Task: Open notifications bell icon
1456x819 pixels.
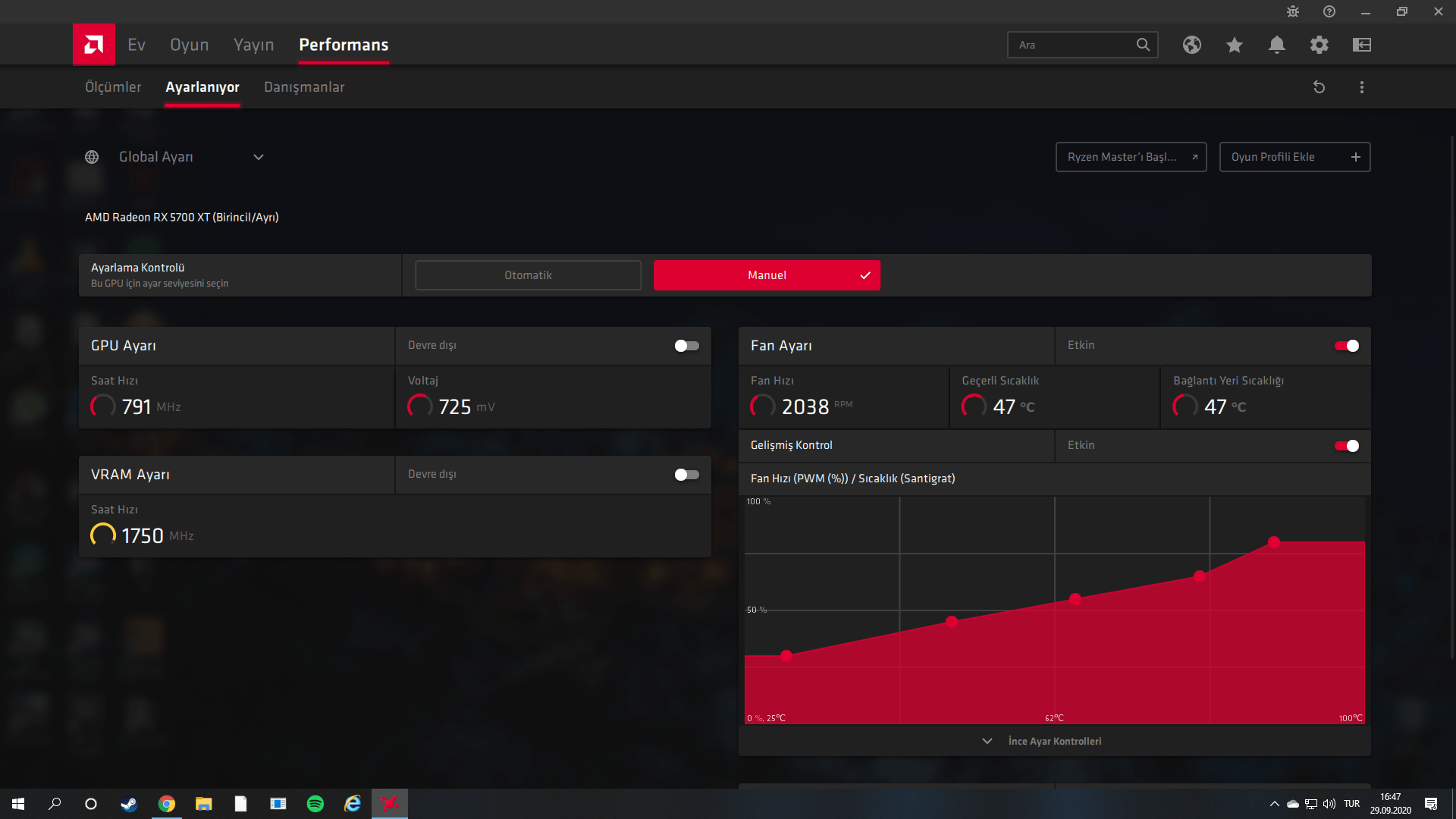Action: pyautogui.click(x=1276, y=45)
